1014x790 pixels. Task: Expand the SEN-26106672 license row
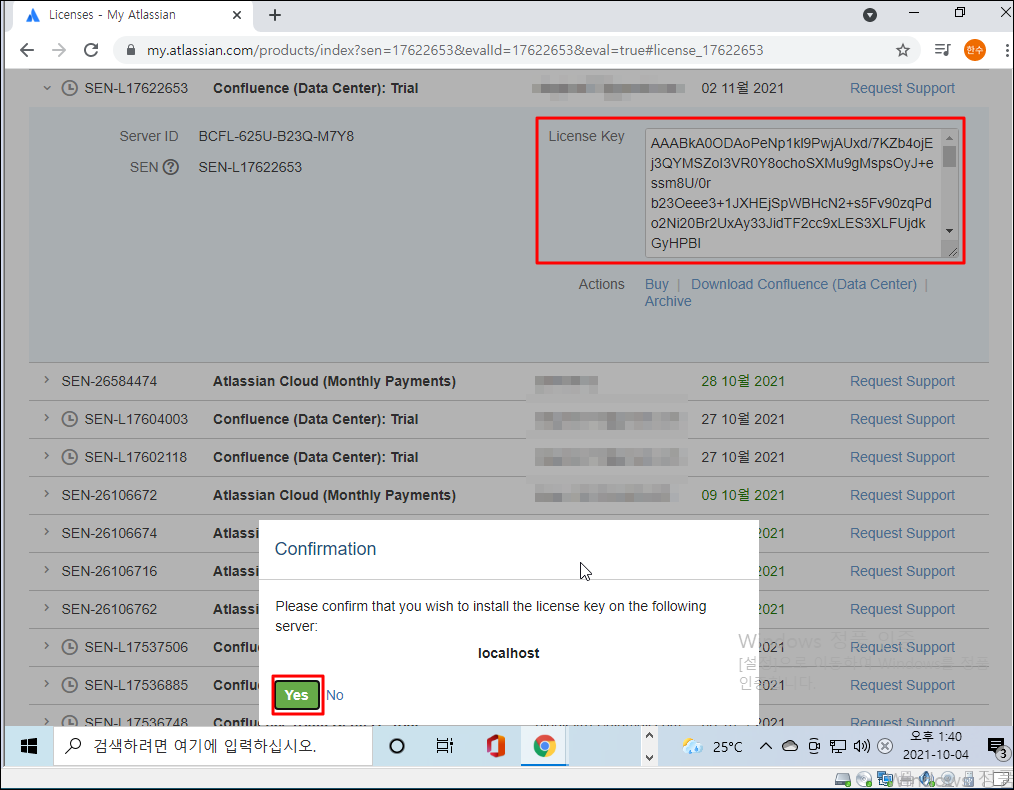(x=47, y=494)
